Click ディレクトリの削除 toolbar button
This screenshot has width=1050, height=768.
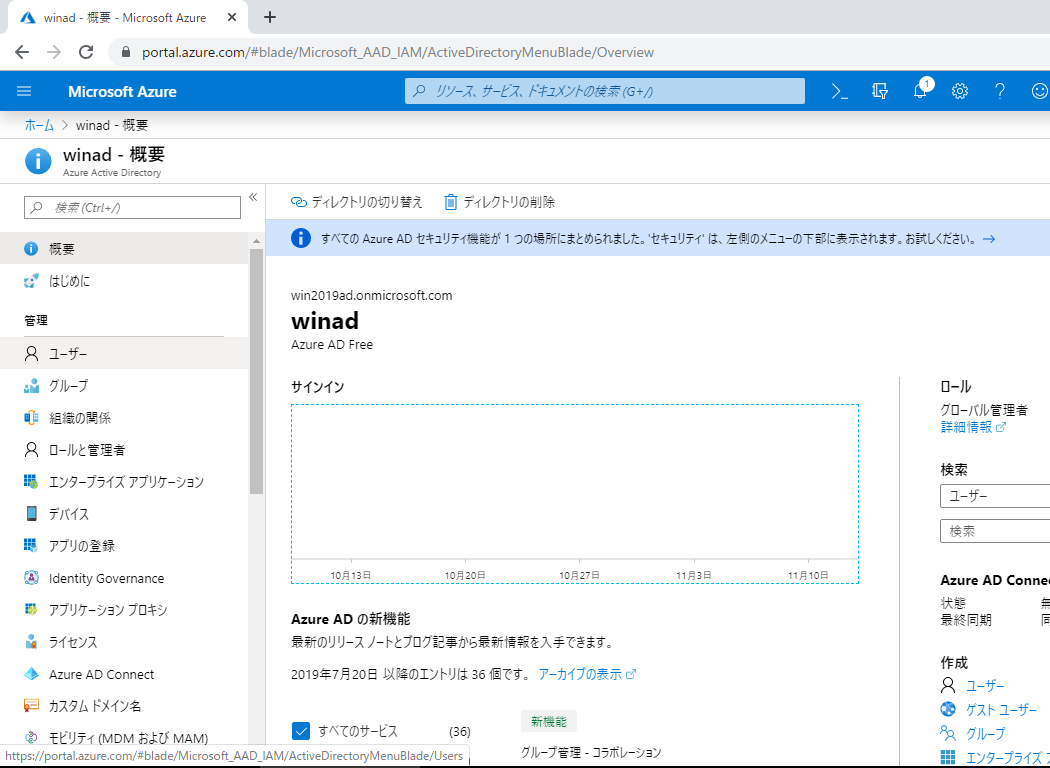pyautogui.click(x=500, y=202)
